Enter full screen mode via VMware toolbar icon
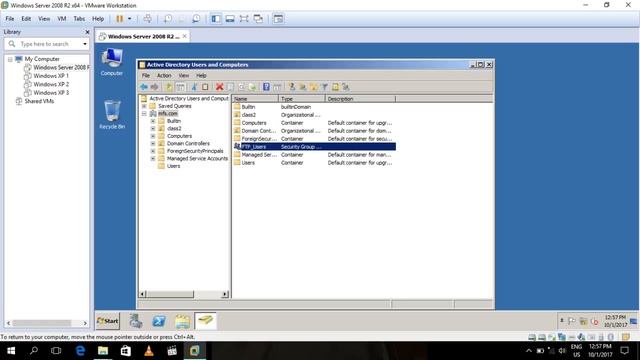The width and height of the screenshot is (640, 360). (x=244, y=19)
